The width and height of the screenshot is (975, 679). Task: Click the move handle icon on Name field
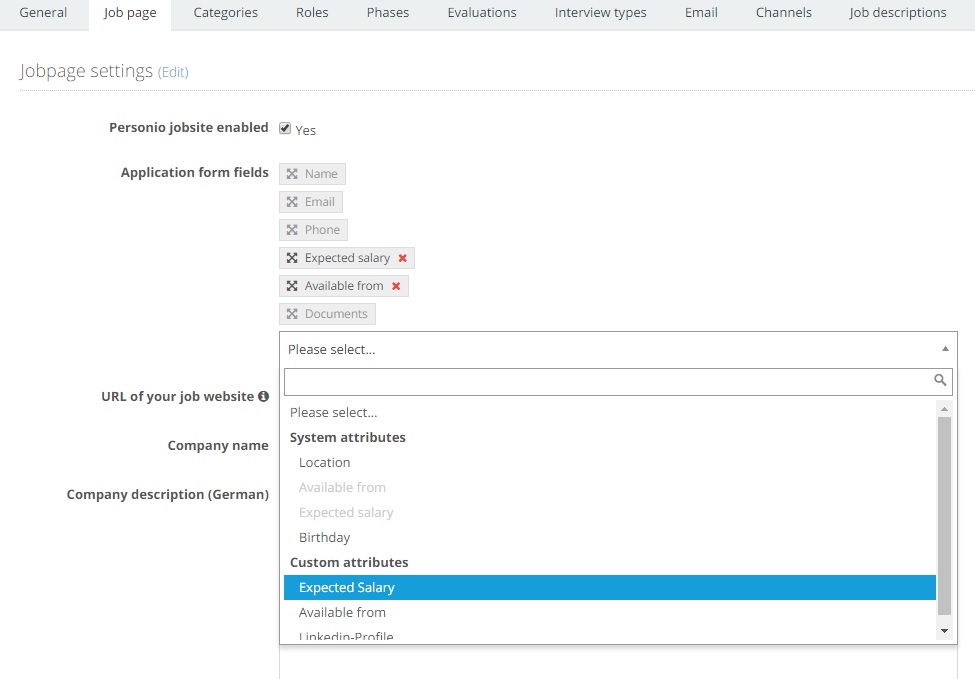(x=292, y=174)
